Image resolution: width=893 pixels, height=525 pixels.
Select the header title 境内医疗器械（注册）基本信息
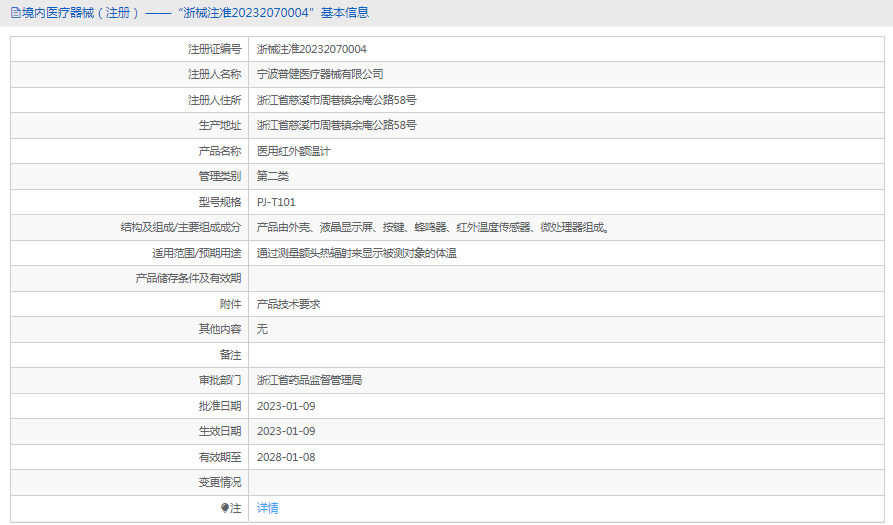[195, 13]
